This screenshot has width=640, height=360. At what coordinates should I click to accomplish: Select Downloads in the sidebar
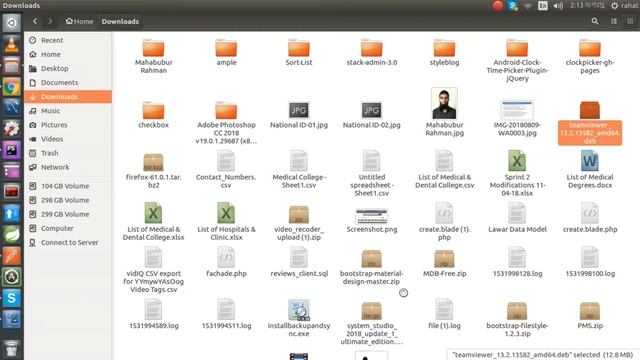[68, 97]
